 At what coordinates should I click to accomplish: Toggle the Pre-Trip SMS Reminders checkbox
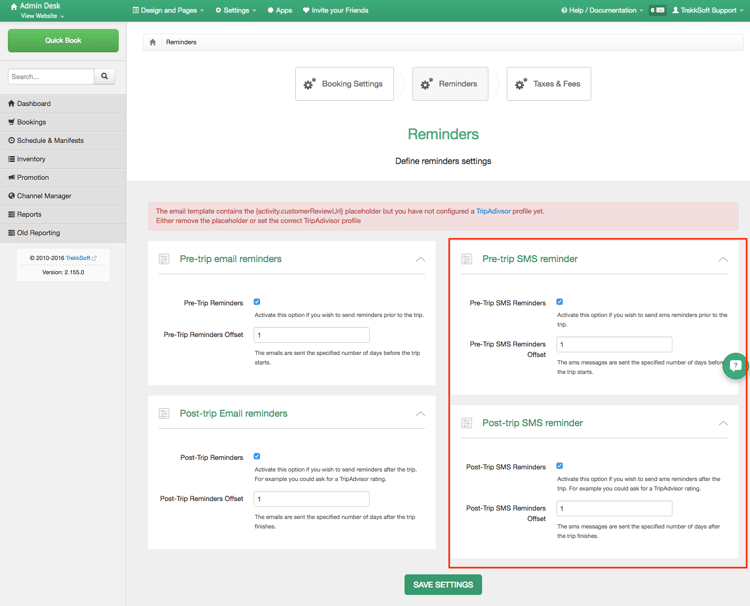(x=560, y=301)
